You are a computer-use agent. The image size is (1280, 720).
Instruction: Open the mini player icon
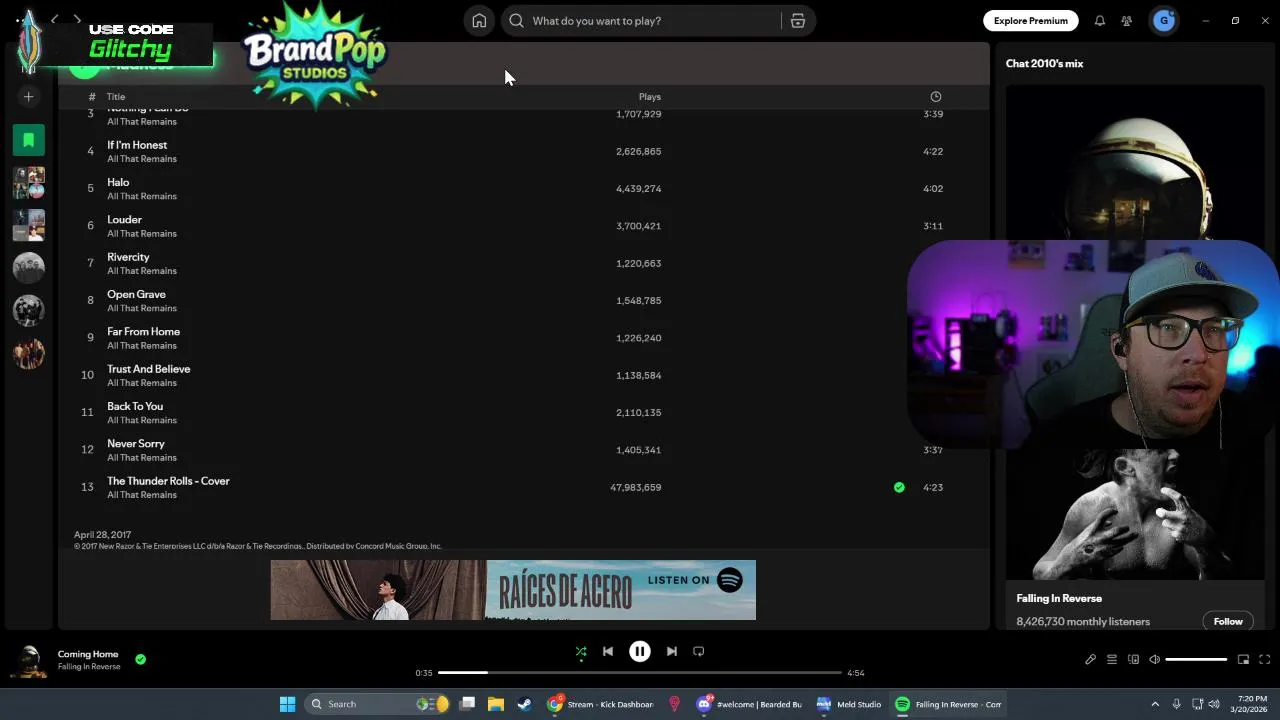click(x=1243, y=660)
